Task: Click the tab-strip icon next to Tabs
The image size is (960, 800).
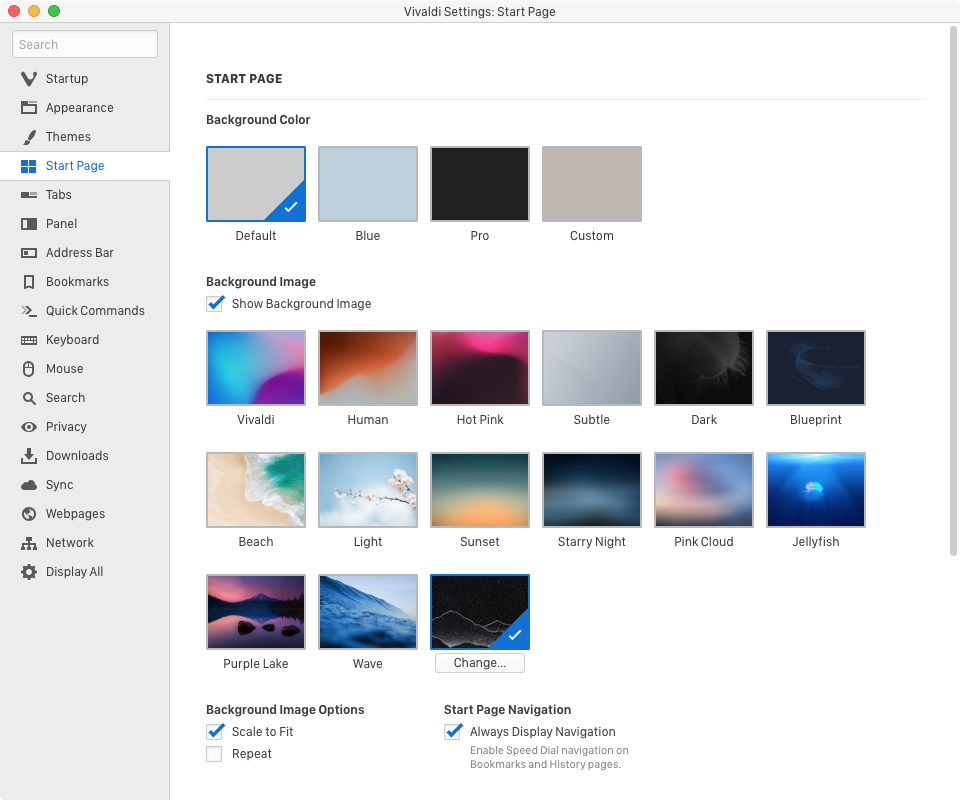Action: pos(29,195)
